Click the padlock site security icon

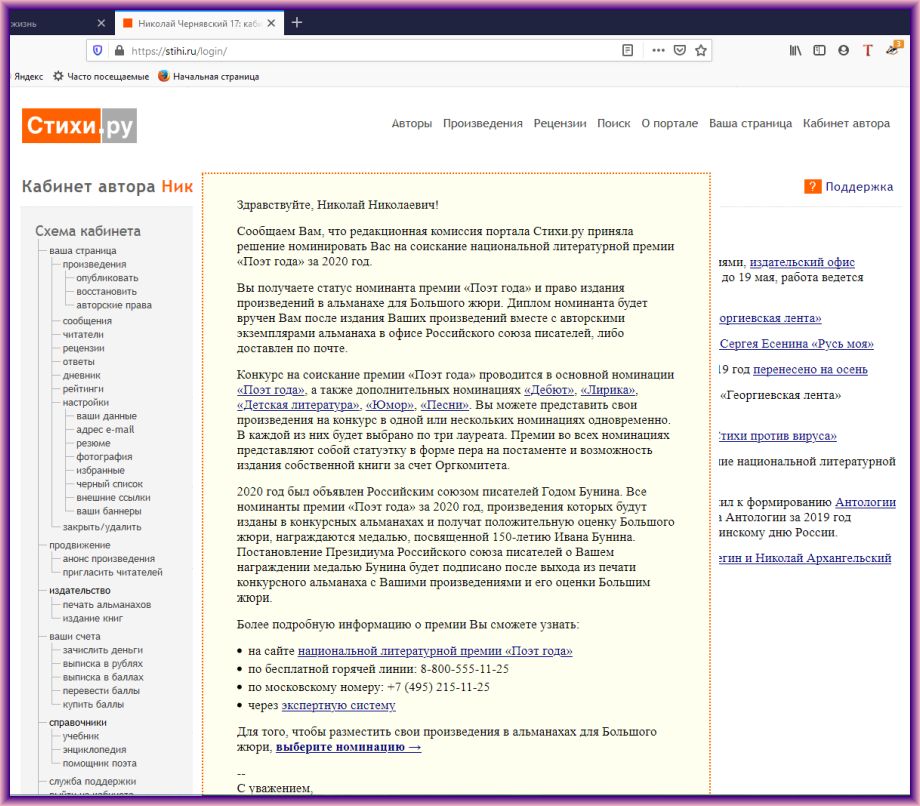[x=120, y=50]
